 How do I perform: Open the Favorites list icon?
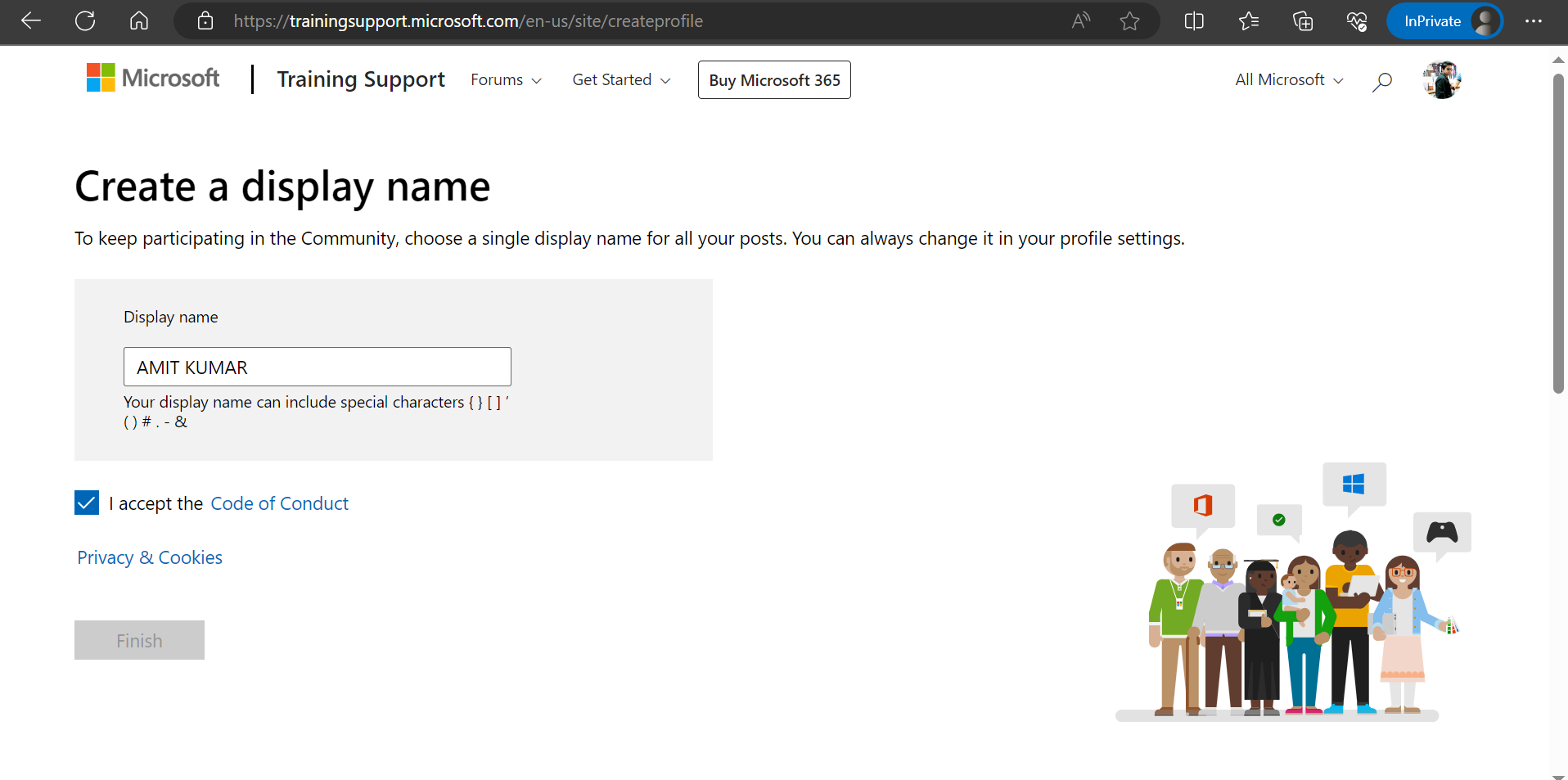(1249, 21)
